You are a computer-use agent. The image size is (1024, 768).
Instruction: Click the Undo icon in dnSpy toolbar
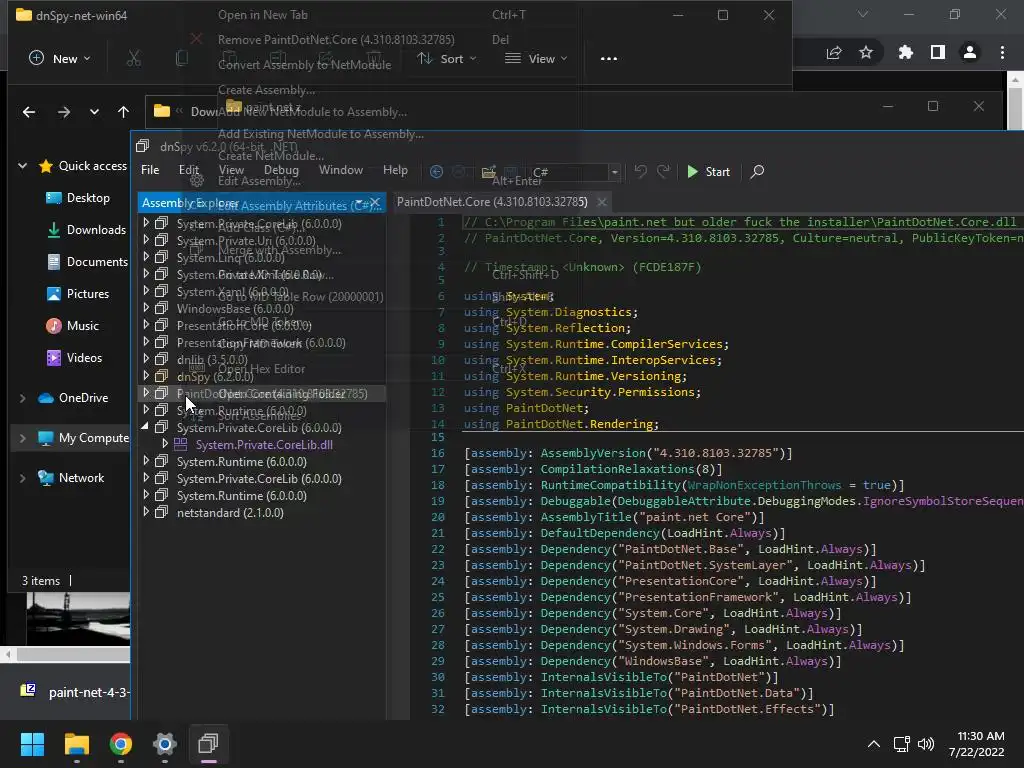(641, 172)
